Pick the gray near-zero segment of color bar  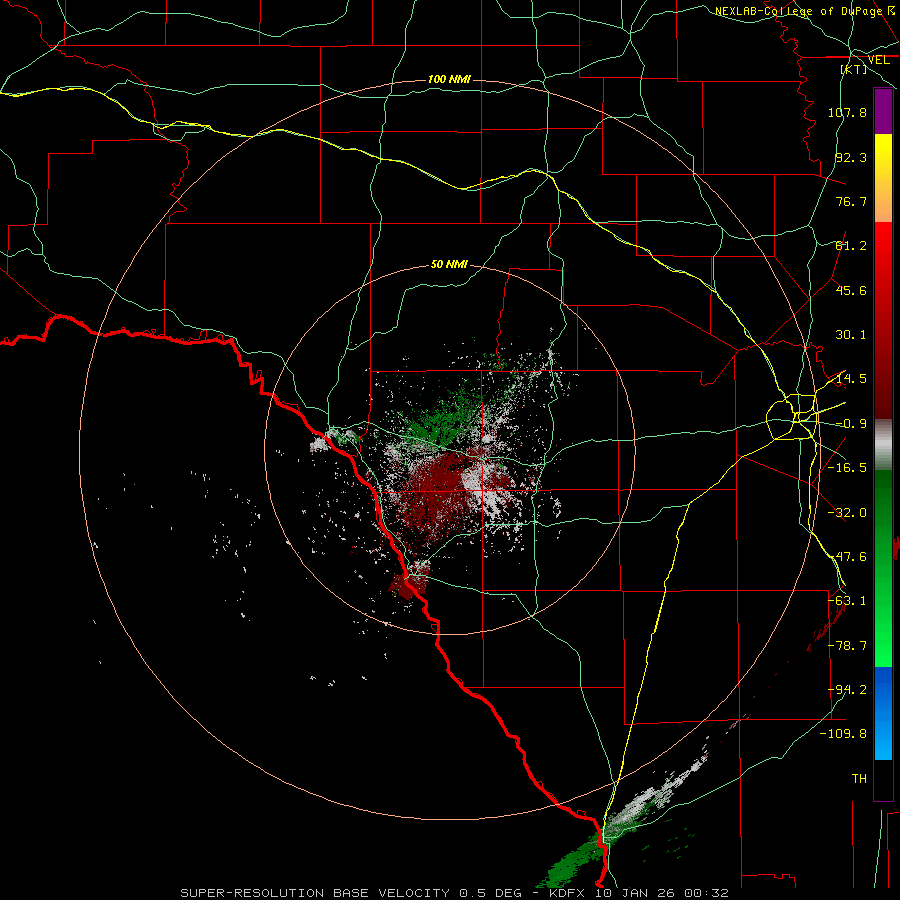tap(883, 445)
